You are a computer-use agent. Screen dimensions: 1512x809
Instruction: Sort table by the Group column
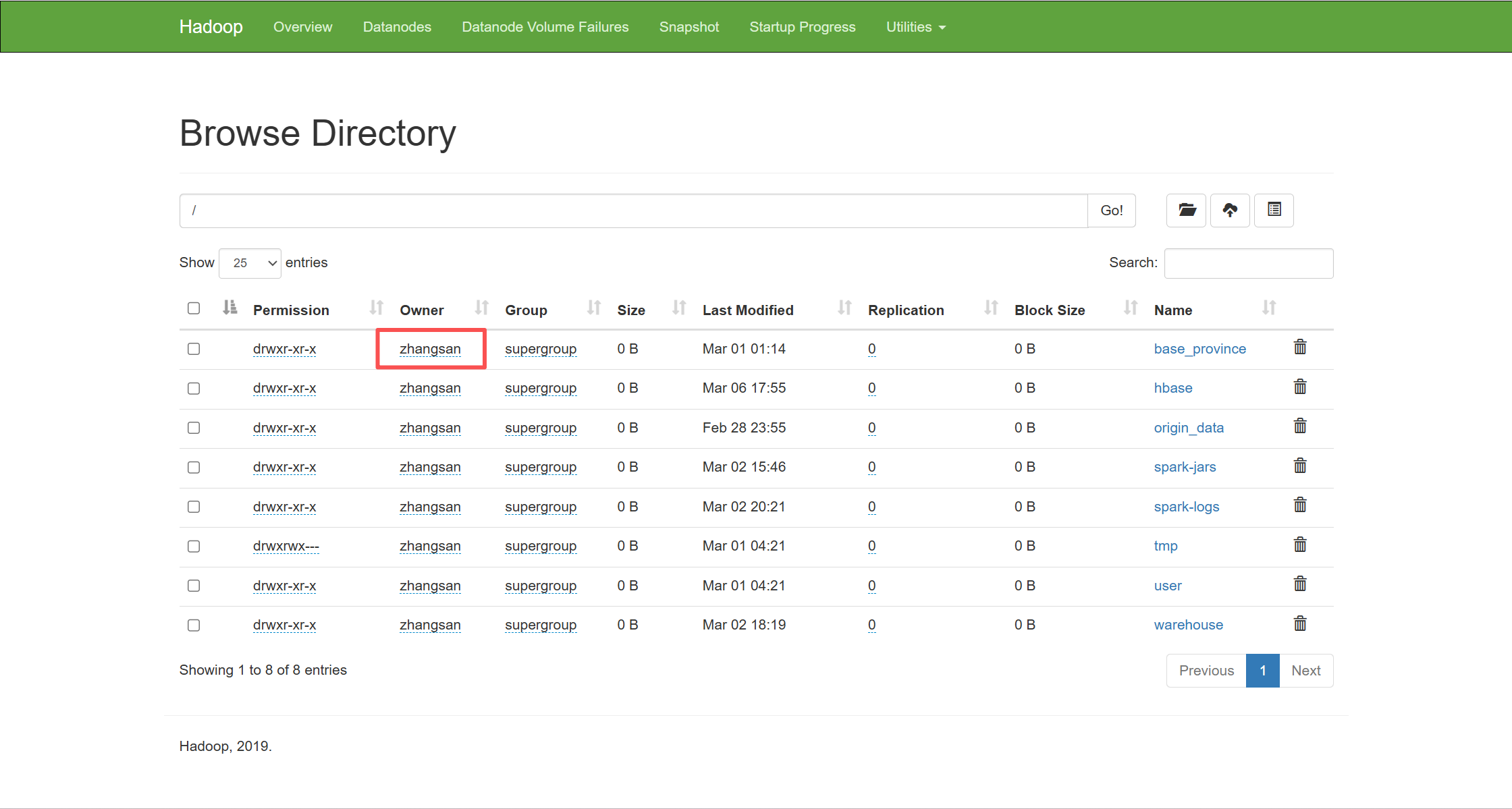(553, 310)
